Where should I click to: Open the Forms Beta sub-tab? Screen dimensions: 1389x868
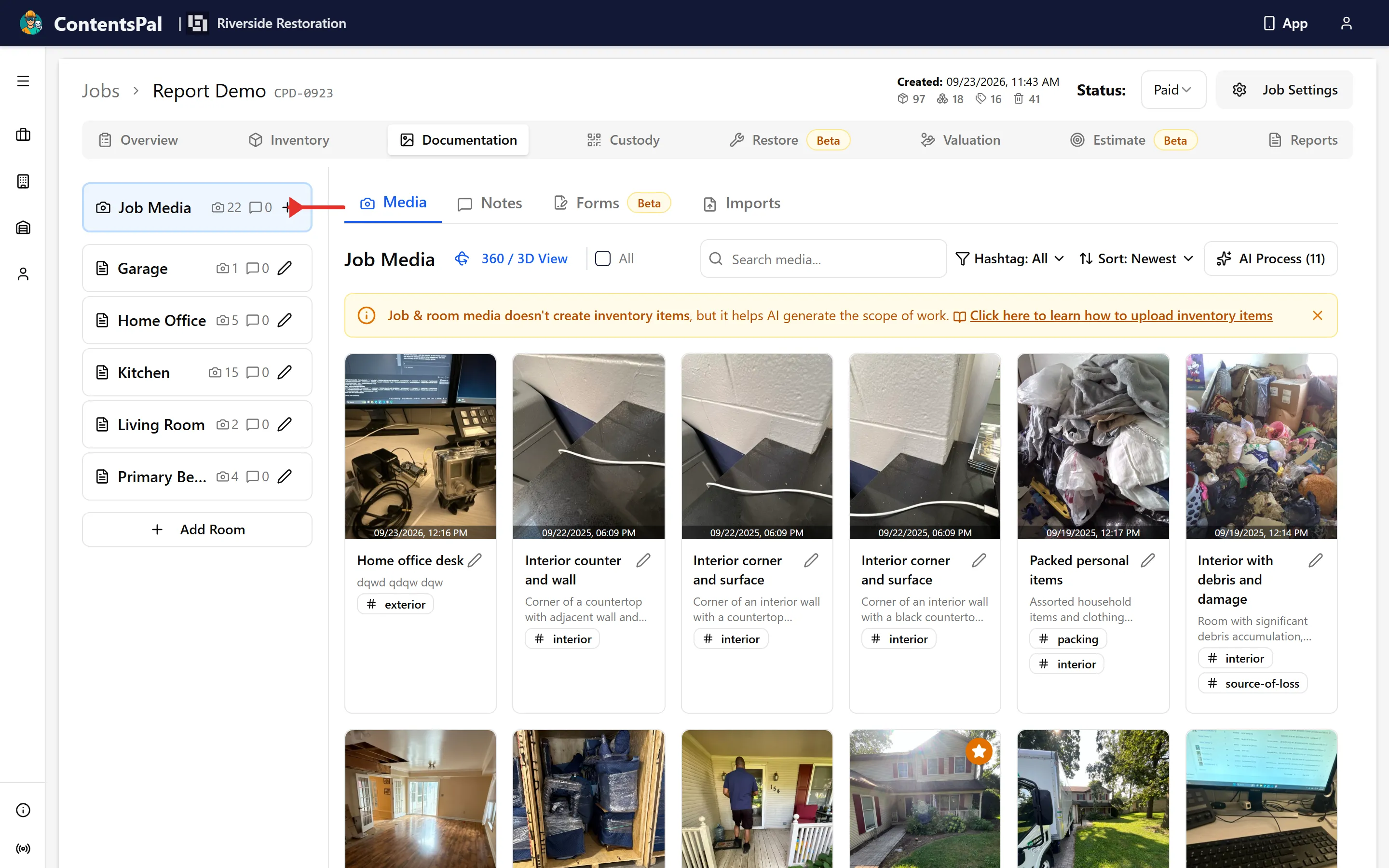pos(612,203)
